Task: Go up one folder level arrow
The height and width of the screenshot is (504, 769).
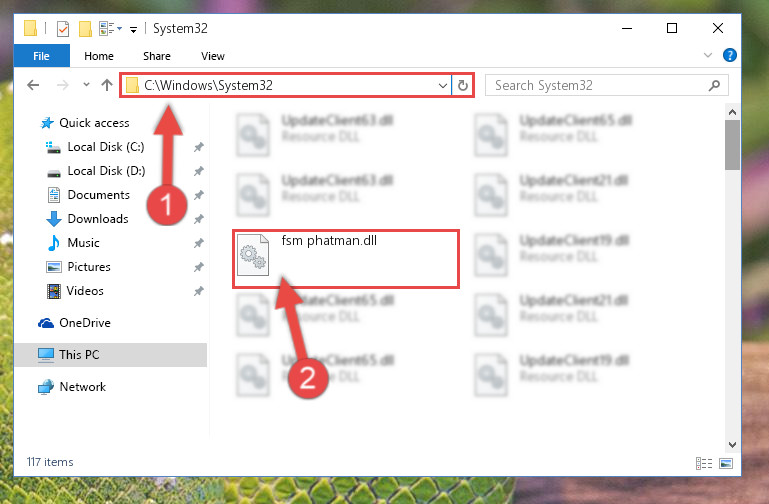Action: pyautogui.click(x=106, y=85)
